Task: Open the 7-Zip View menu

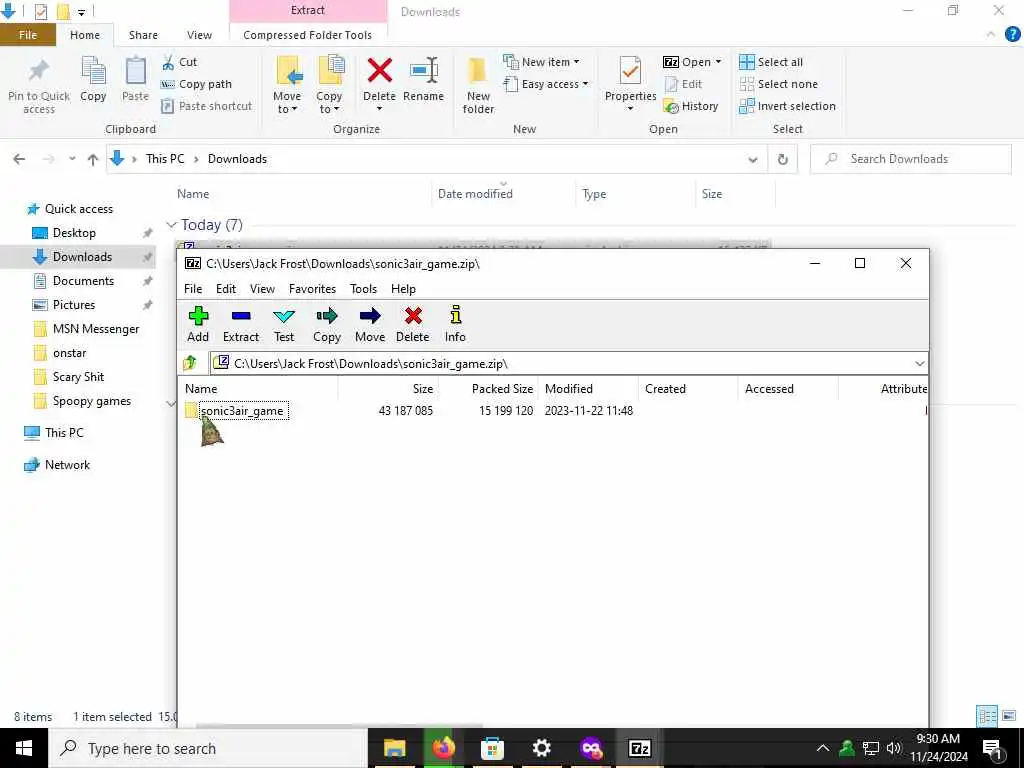Action: pos(263,289)
